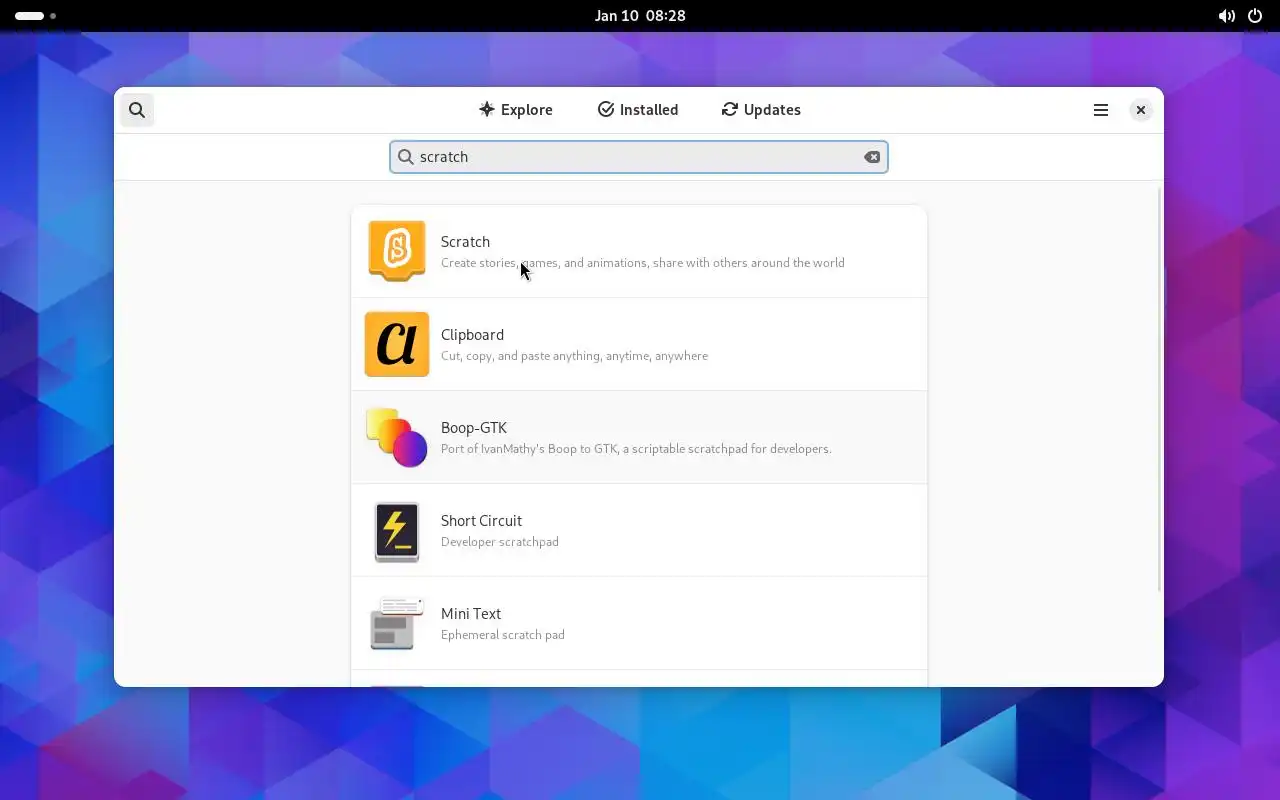
Task: Click 'Cut, copy, and paste anything' description
Action: [x=574, y=356]
